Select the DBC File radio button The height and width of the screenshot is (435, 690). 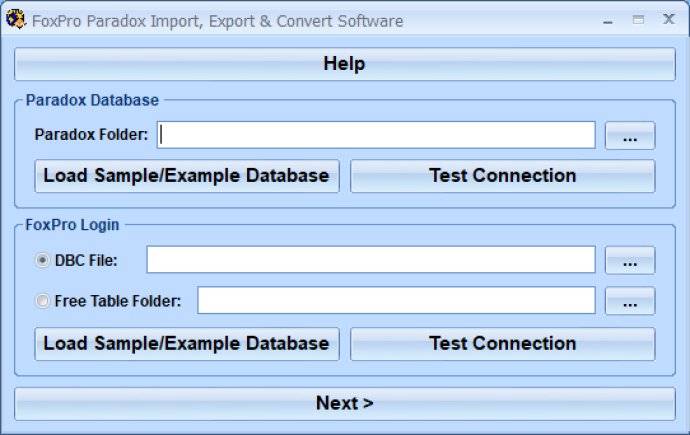click(42, 260)
